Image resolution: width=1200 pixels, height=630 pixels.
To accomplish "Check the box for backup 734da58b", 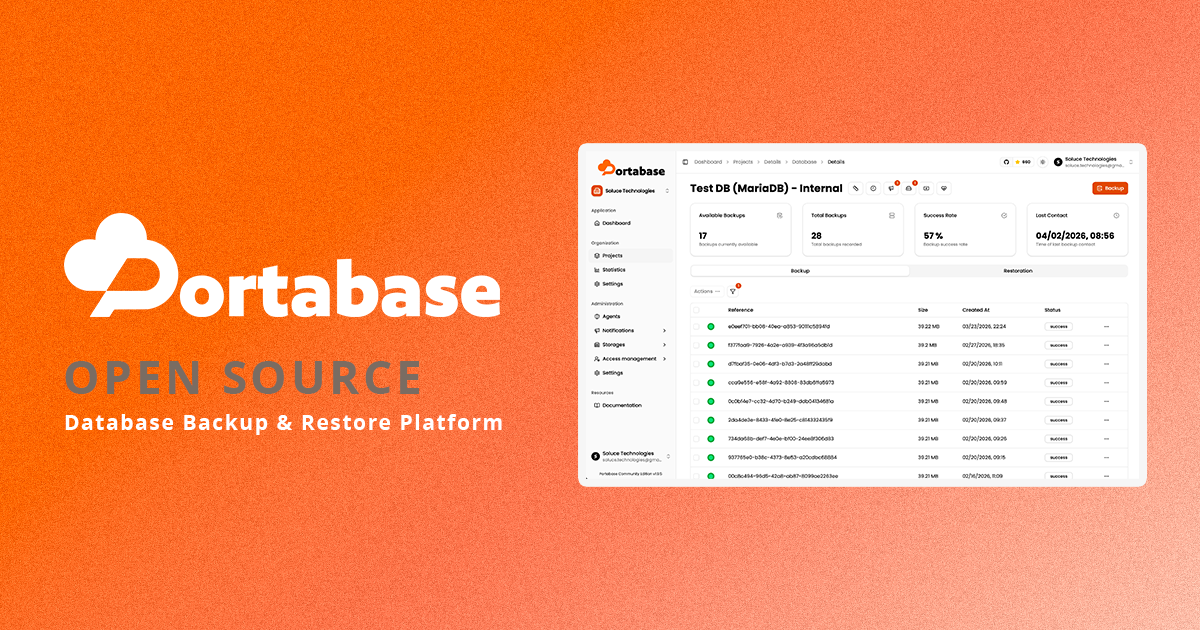I will pos(696,438).
